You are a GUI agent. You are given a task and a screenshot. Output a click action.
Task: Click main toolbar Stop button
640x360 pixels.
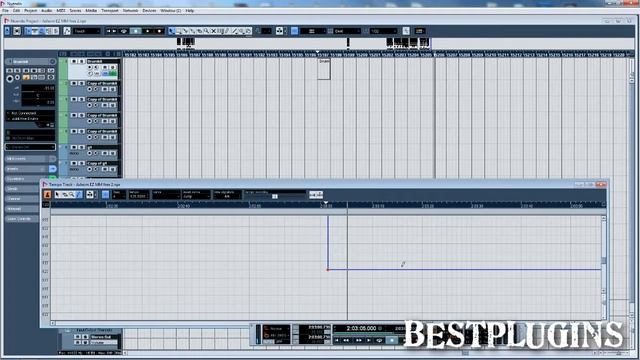coord(136,31)
